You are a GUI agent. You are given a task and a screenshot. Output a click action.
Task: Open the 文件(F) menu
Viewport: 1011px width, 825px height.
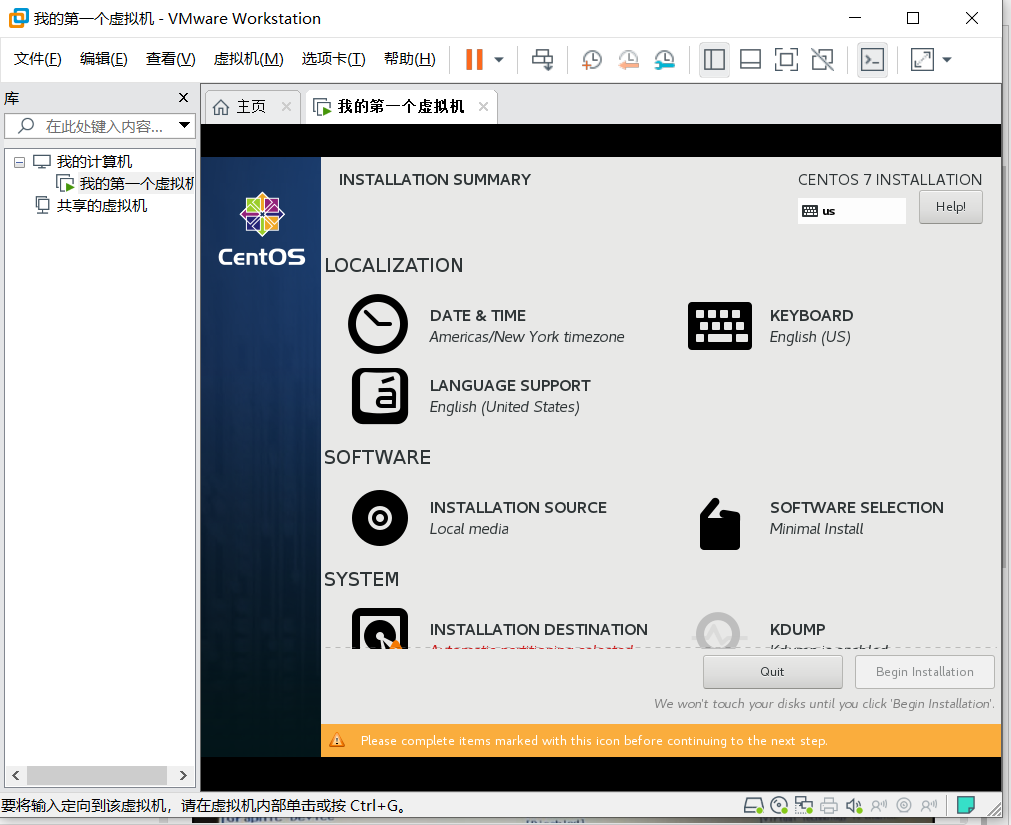click(x=37, y=59)
